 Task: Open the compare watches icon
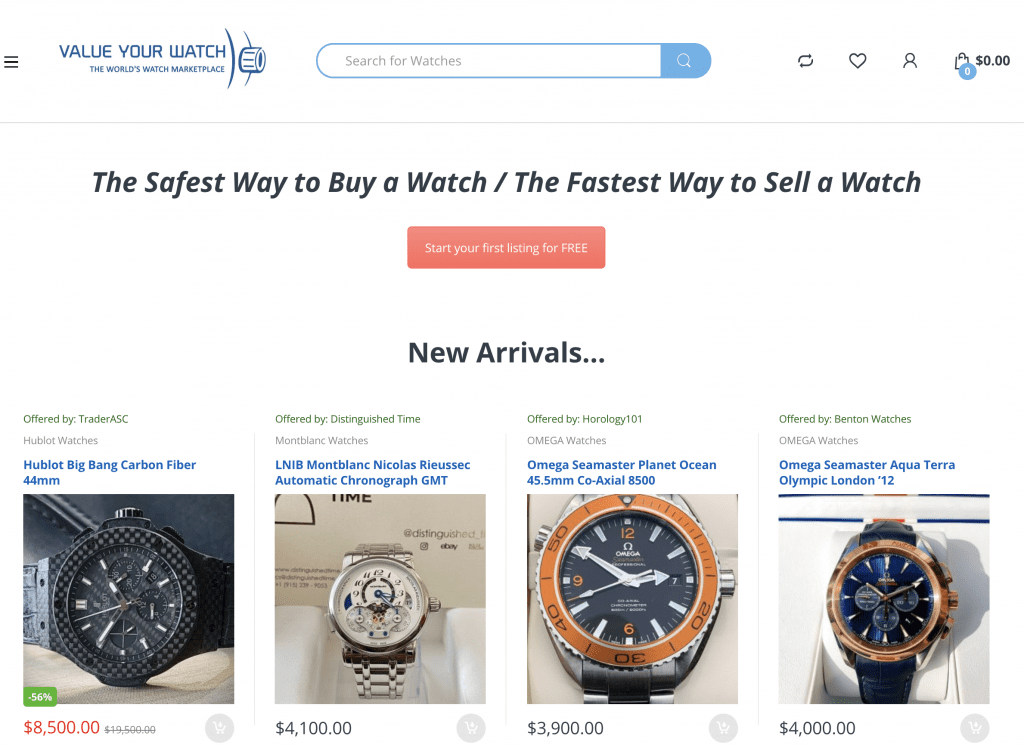point(805,61)
